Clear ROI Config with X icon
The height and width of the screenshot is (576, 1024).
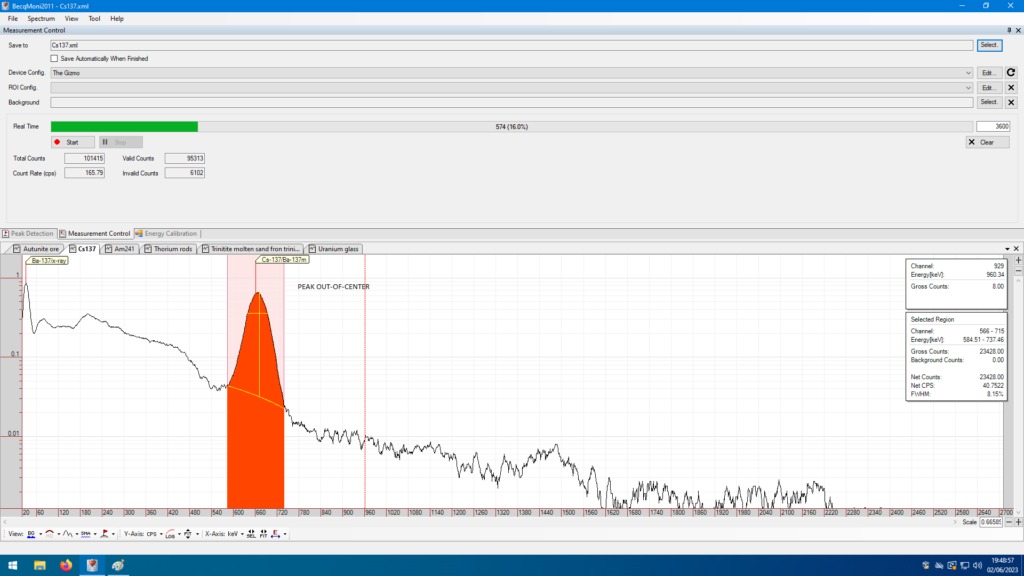click(1011, 88)
